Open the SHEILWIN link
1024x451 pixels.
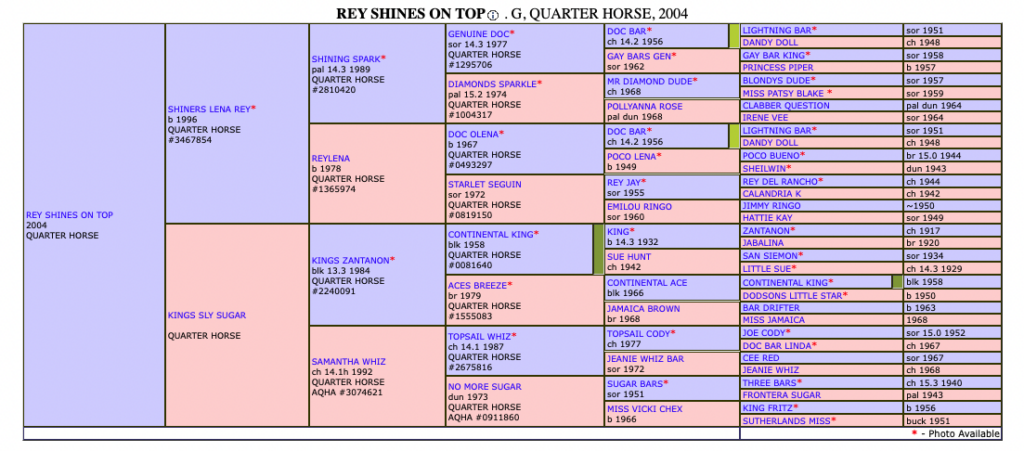coord(763,168)
